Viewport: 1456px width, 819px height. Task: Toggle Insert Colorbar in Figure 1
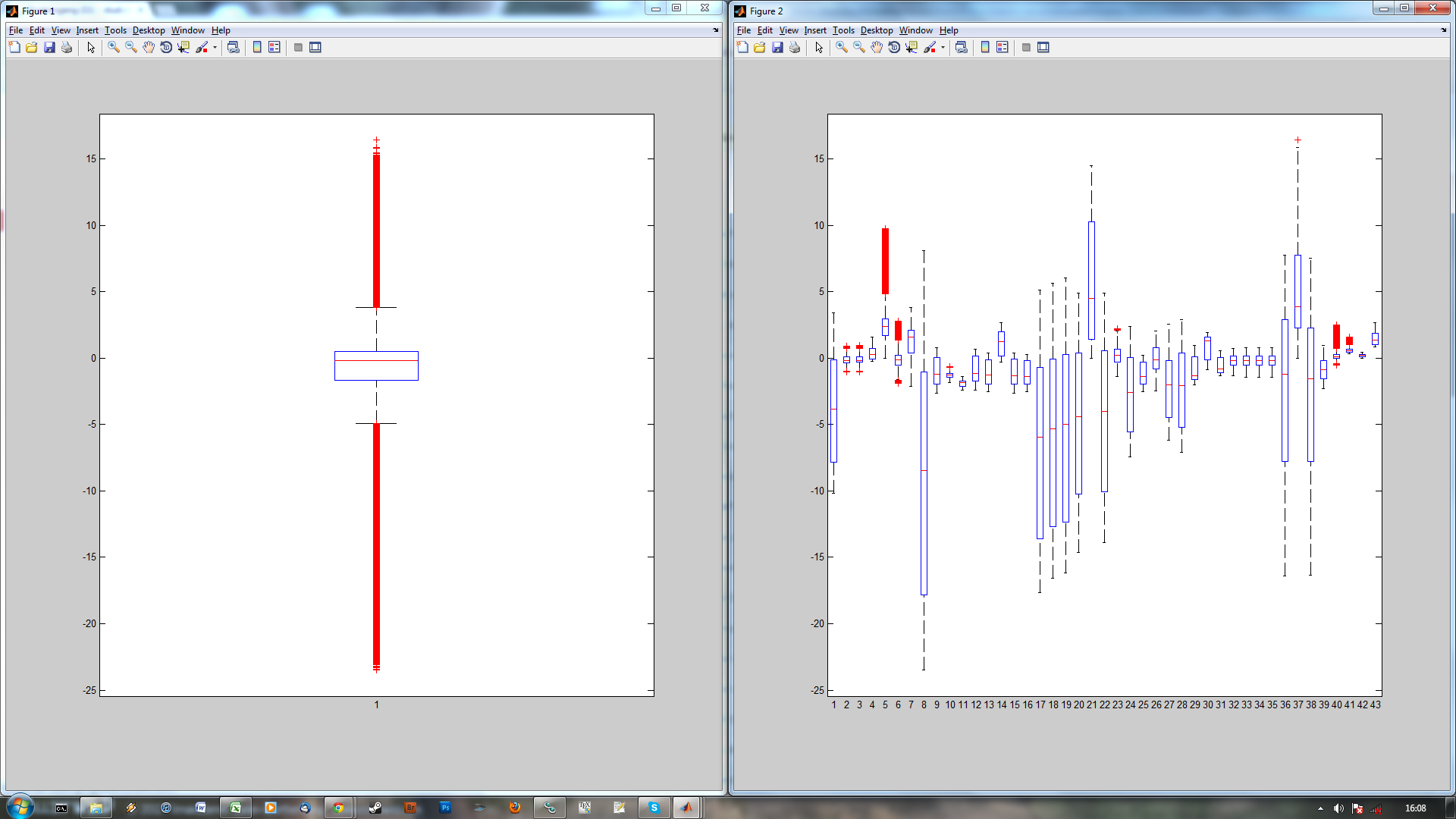[257, 47]
